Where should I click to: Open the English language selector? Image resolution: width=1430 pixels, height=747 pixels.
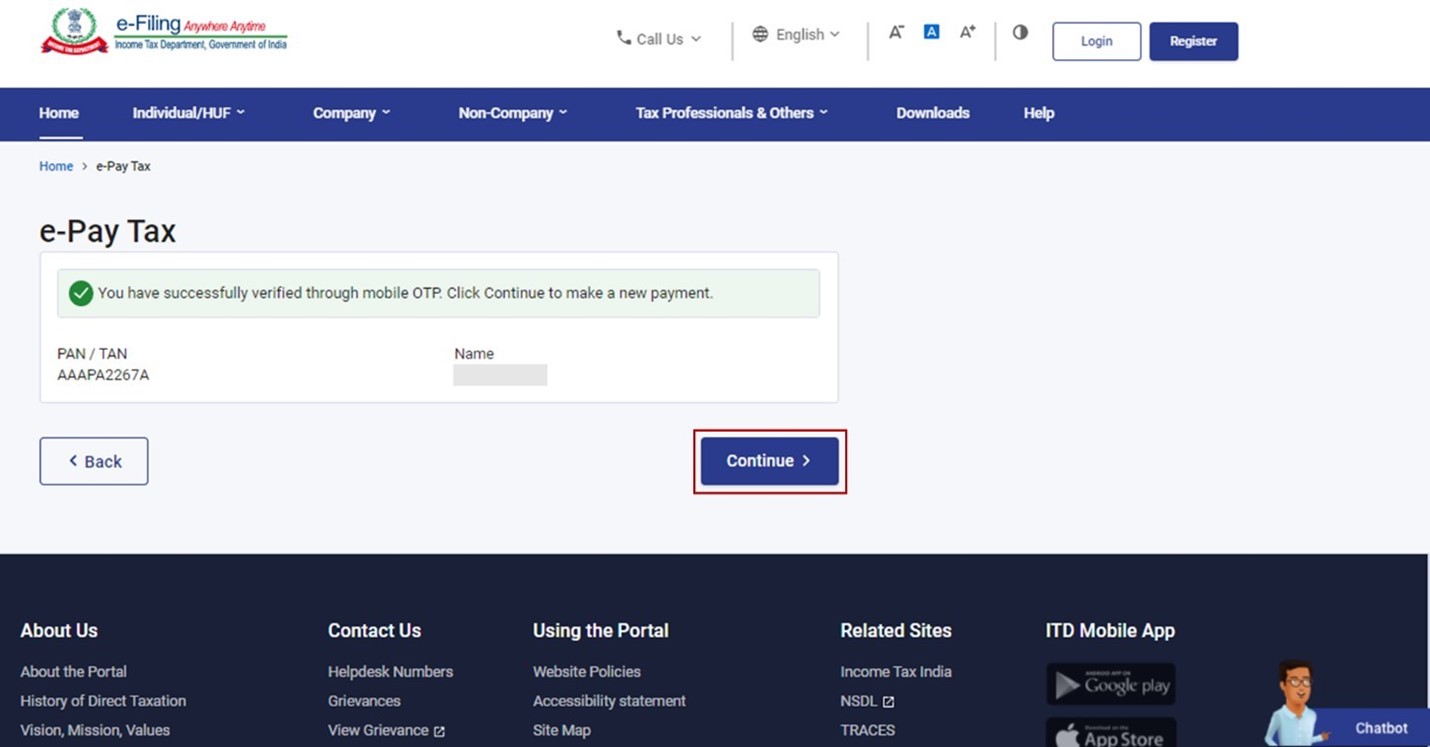click(796, 34)
